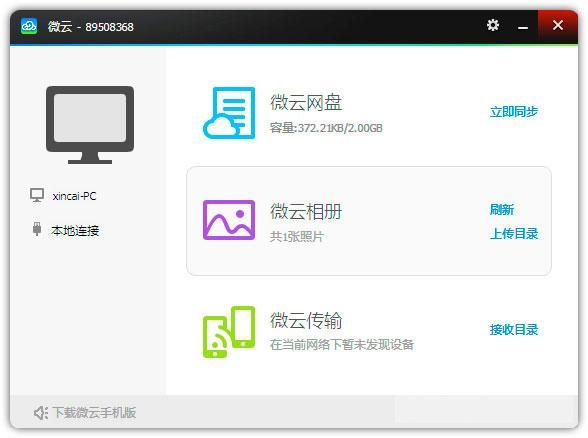Click the 微云网盘 heading

pos(306,102)
